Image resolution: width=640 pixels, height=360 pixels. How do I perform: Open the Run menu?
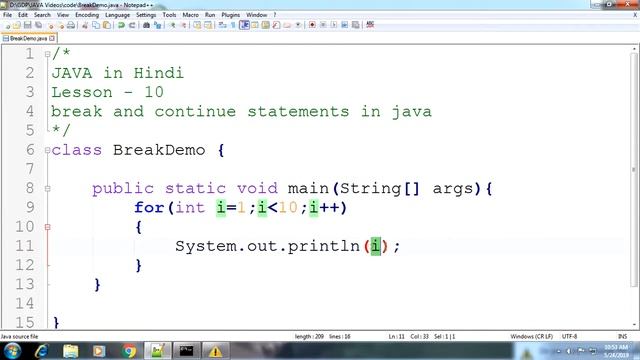[x=210, y=15]
